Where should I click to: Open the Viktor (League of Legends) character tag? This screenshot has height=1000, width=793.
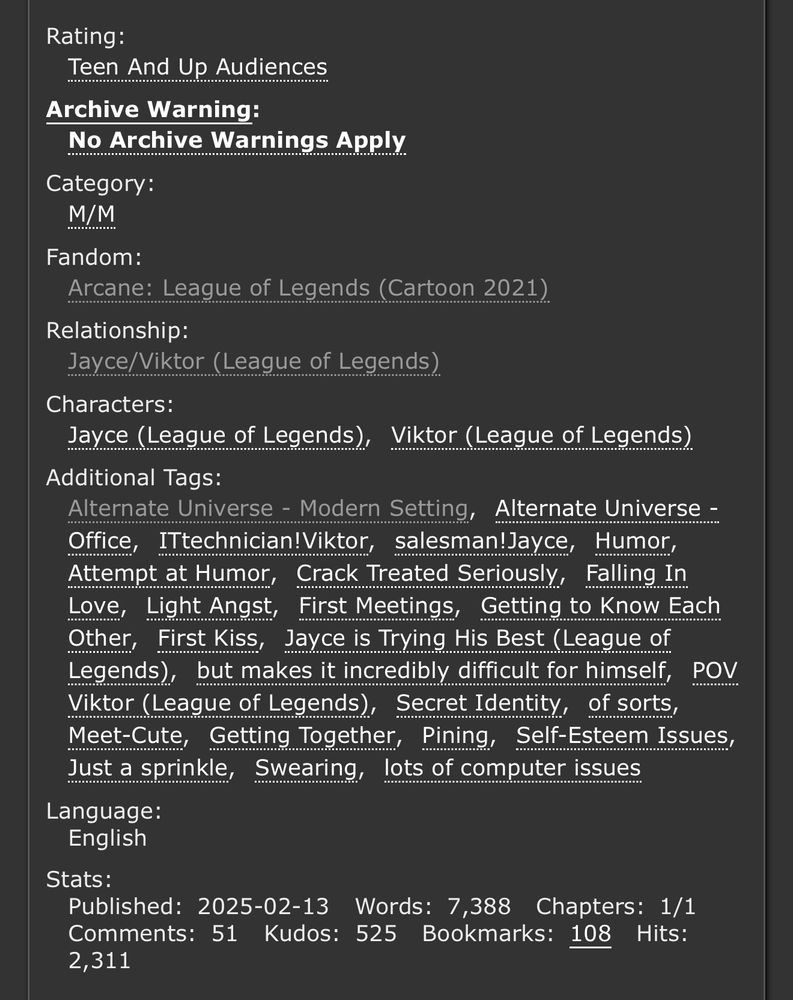tap(542, 435)
